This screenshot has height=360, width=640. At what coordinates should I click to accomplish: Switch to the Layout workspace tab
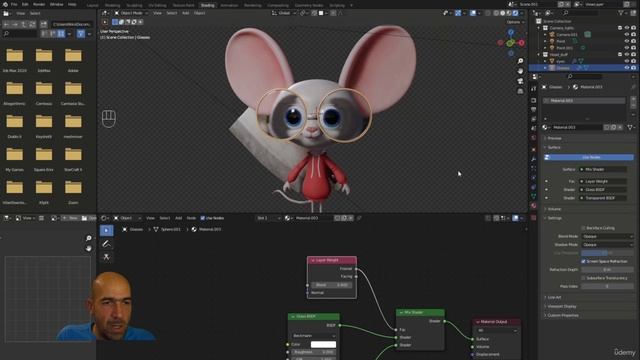coord(93,5)
